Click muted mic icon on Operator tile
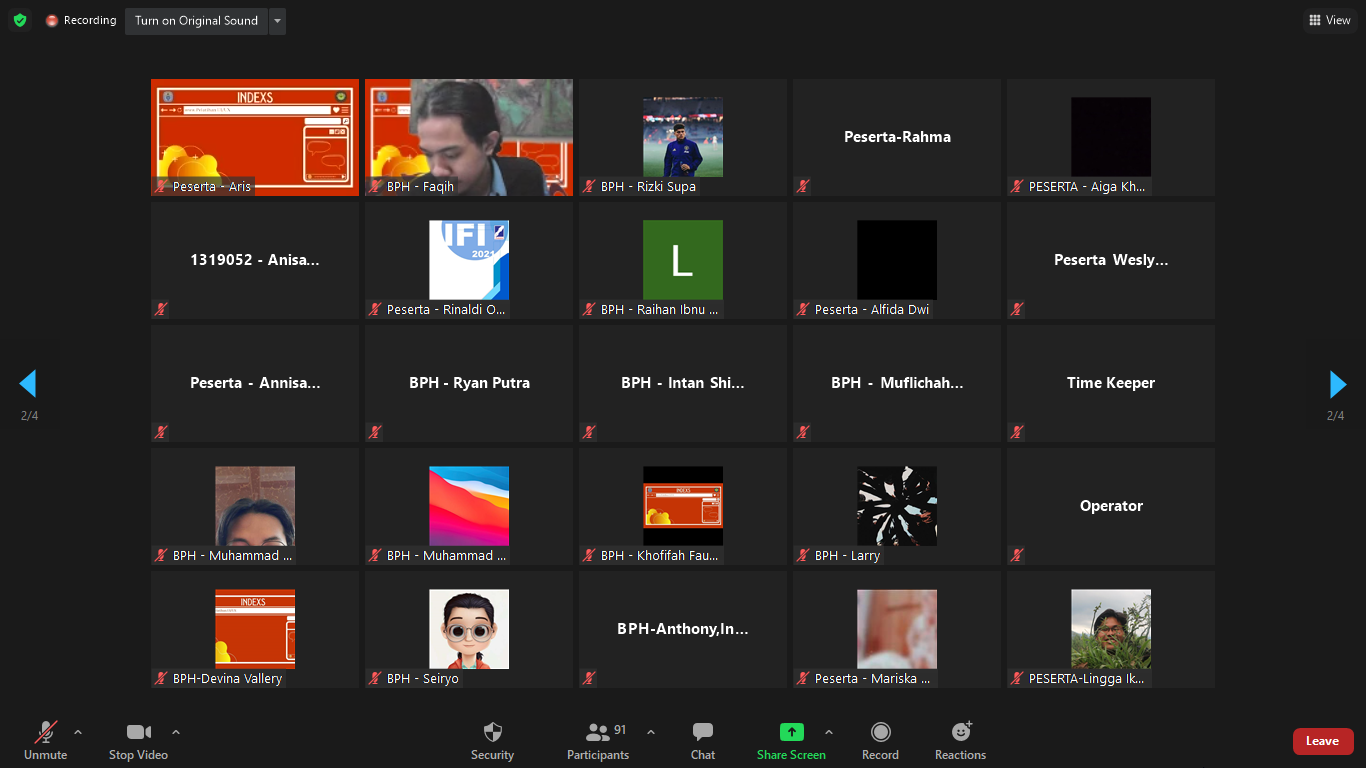The width and height of the screenshot is (1366, 768). click(1017, 555)
